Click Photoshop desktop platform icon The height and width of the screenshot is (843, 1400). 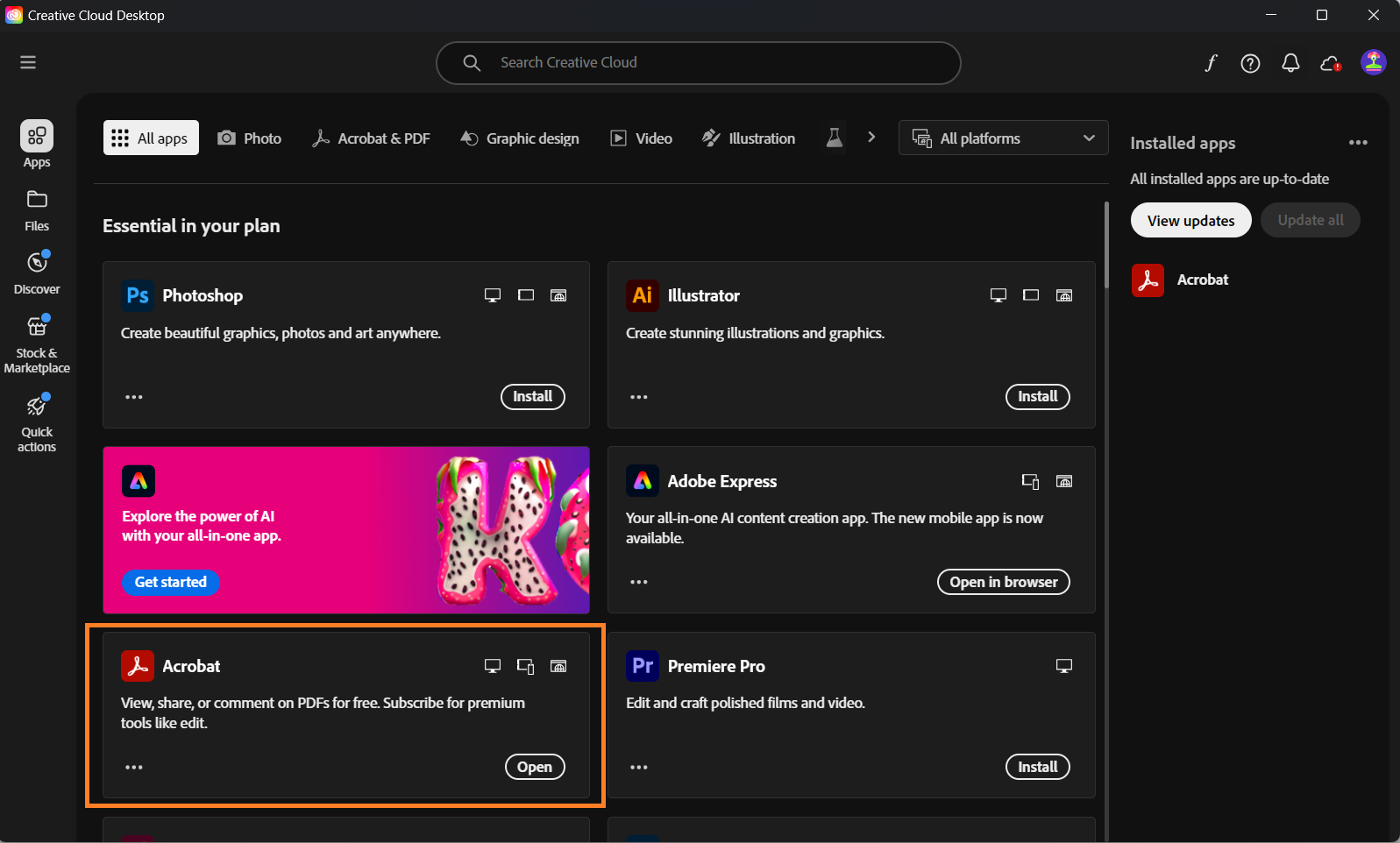[x=493, y=295]
